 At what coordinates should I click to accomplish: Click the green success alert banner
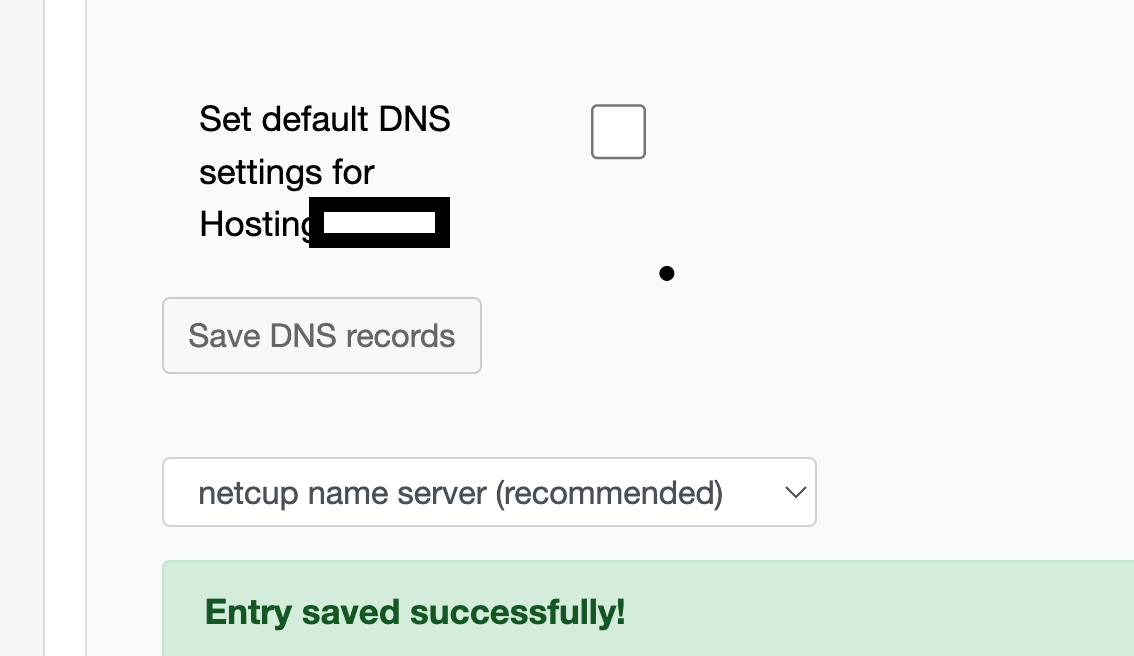648,608
